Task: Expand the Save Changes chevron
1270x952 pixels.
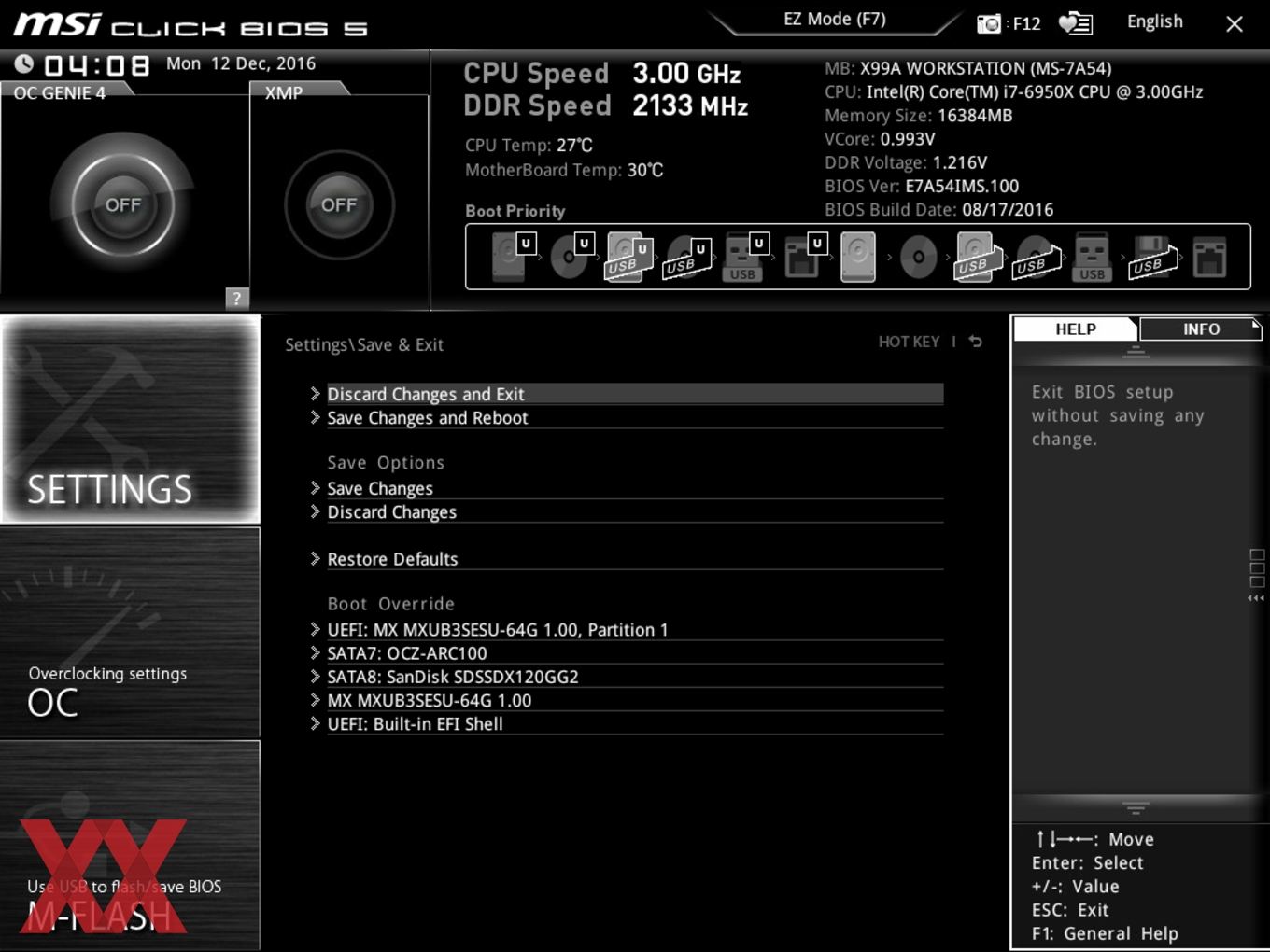Action: [316, 487]
